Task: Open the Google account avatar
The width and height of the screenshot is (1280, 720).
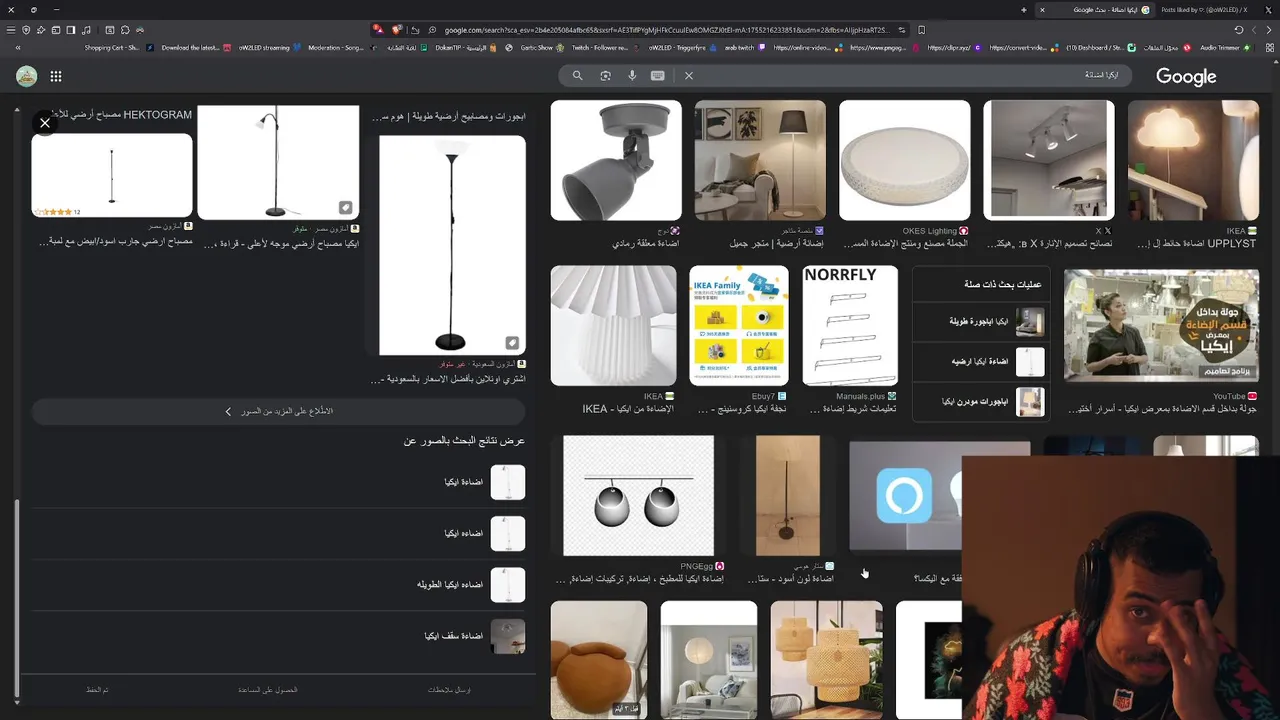Action: [27, 76]
